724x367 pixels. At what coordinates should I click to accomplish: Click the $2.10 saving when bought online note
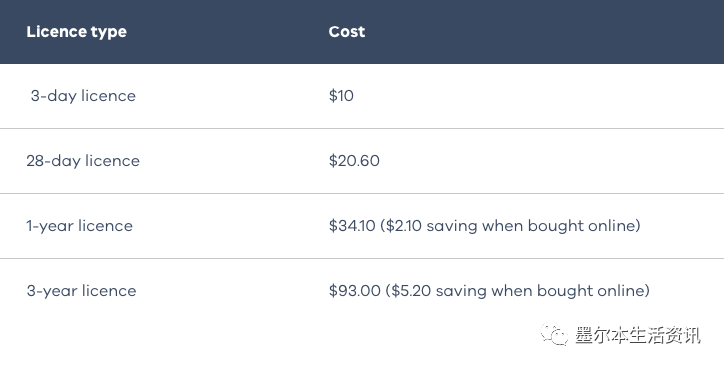coord(510,226)
